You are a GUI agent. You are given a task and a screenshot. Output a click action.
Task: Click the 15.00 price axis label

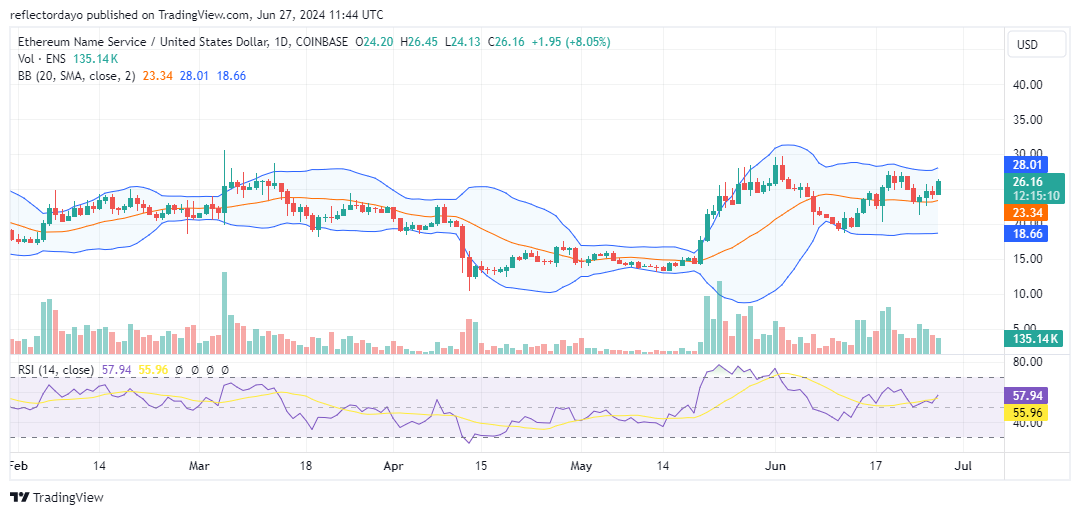[1028, 259]
